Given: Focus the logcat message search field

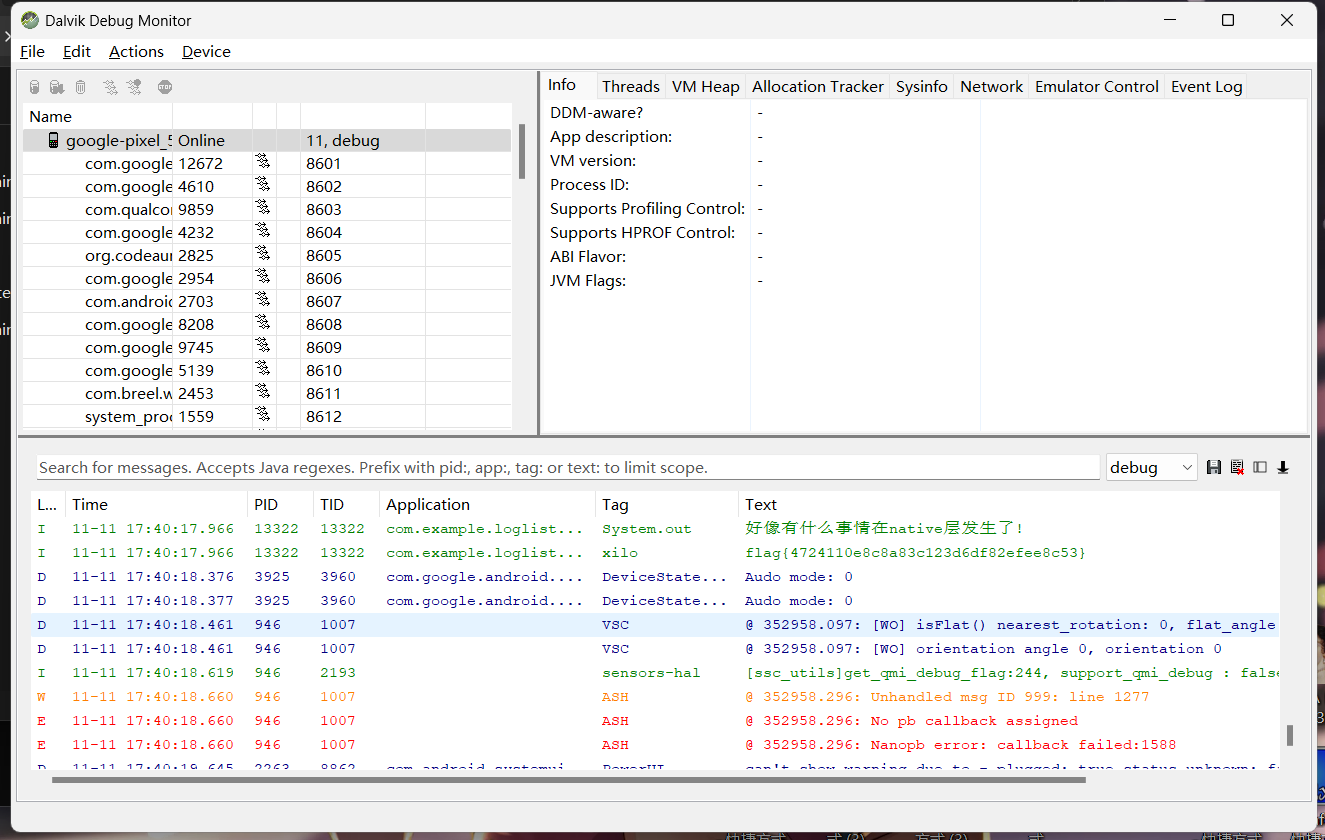Looking at the screenshot, I should click(x=568, y=467).
